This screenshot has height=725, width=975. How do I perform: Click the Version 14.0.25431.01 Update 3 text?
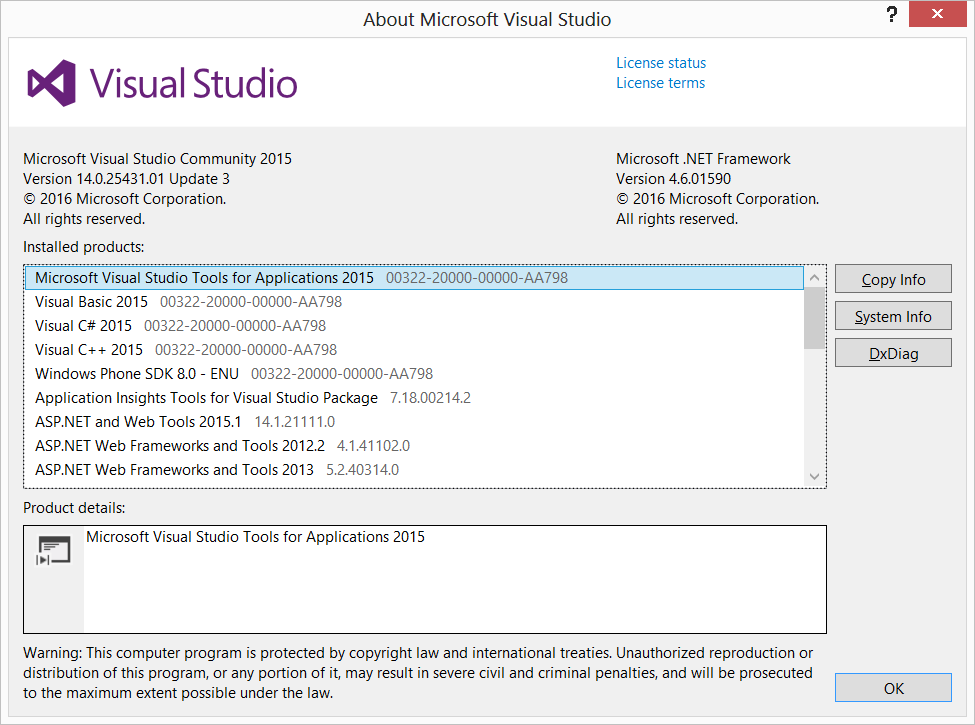tap(126, 179)
